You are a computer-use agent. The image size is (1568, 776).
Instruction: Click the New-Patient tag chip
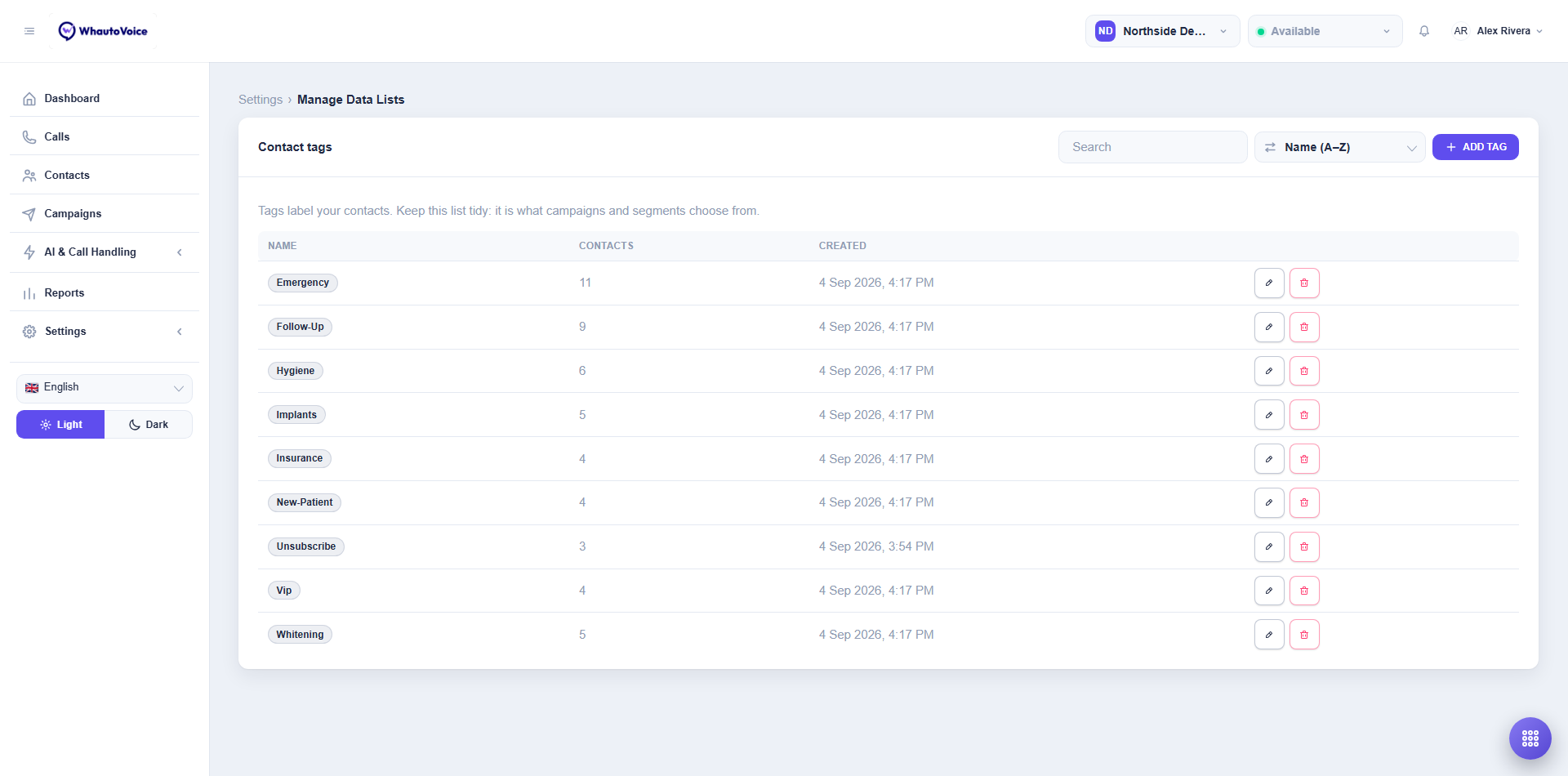pyautogui.click(x=304, y=502)
